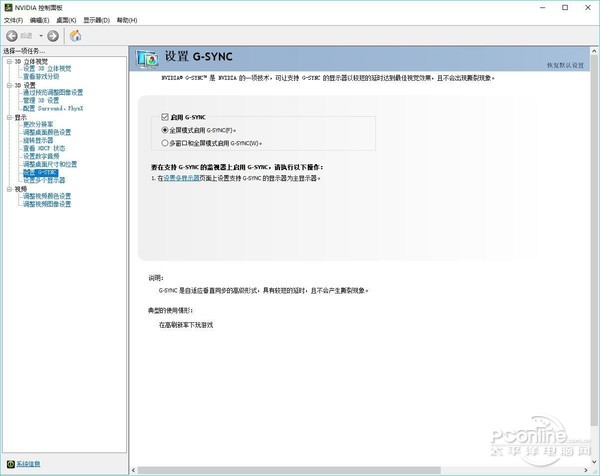
Task: Go forward with the forward arrow icon
Action: point(53,36)
